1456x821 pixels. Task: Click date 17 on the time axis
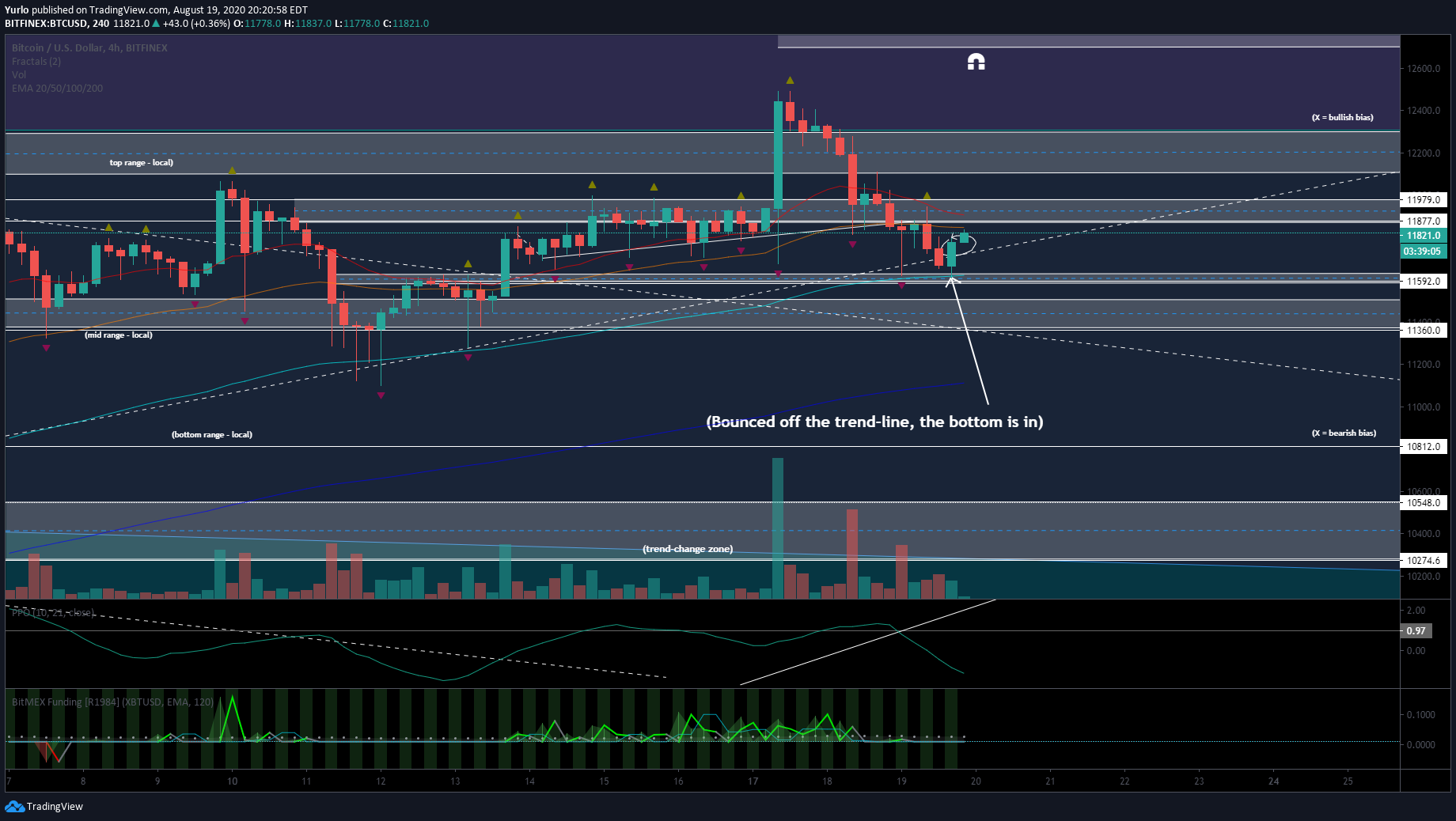click(x=753, y=781)
